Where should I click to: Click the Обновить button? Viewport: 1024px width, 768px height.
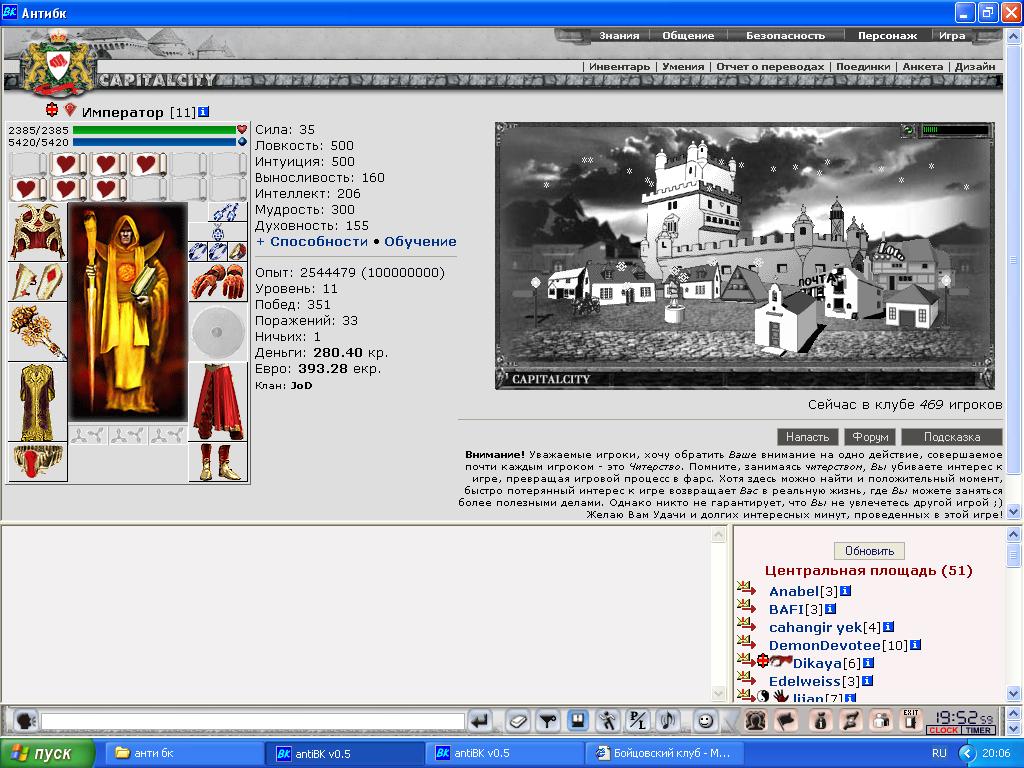[869, 551]
